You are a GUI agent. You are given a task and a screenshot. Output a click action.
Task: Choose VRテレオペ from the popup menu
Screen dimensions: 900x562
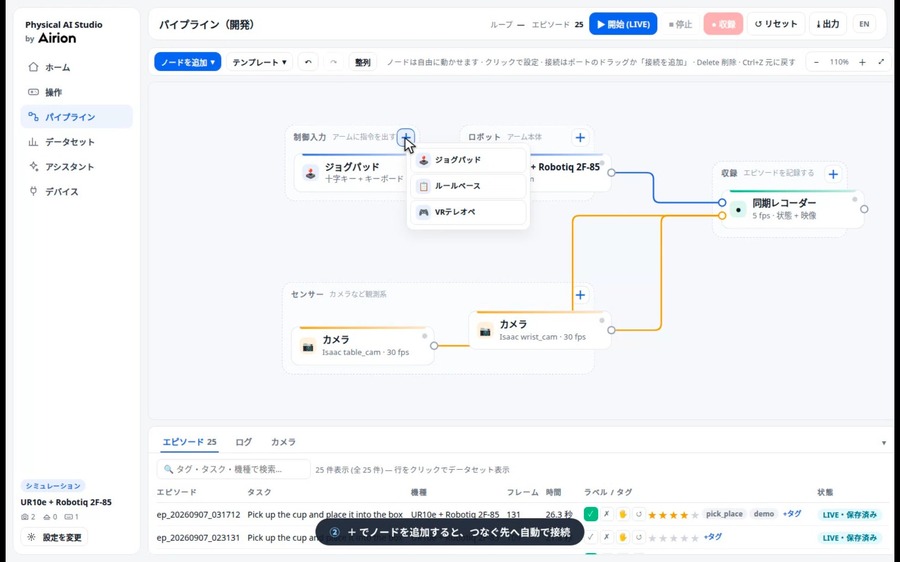(x=468, y=212)
